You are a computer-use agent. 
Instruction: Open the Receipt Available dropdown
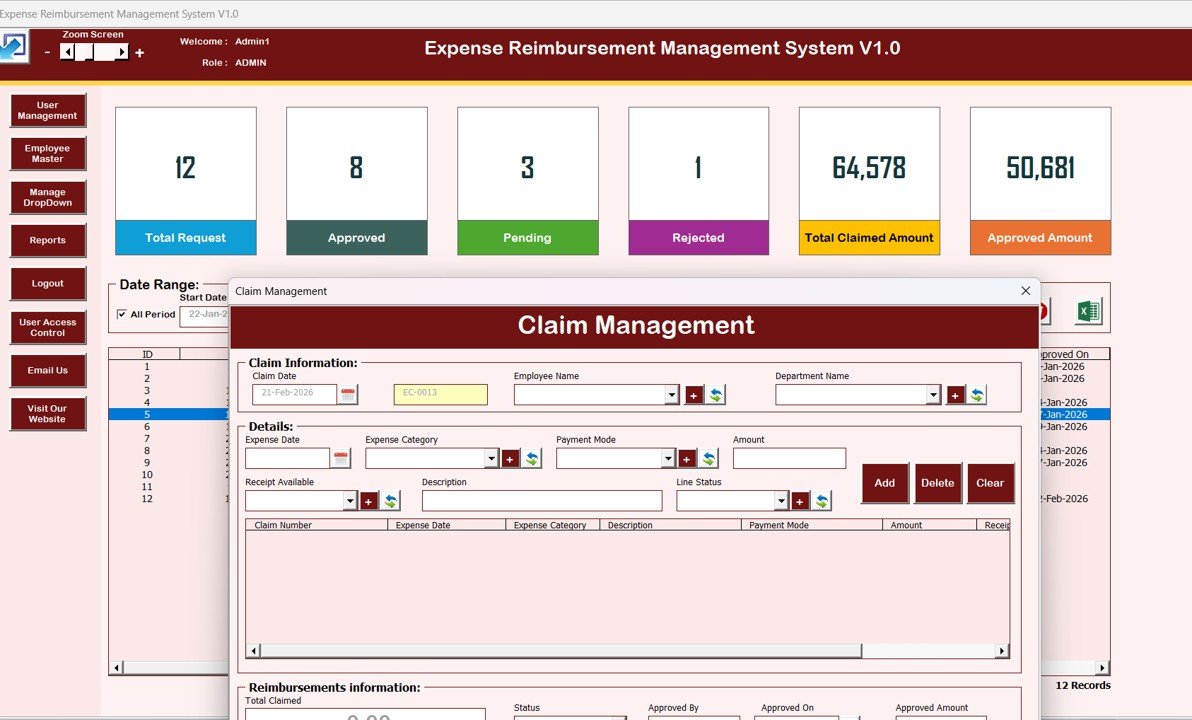tap(351, 500)
